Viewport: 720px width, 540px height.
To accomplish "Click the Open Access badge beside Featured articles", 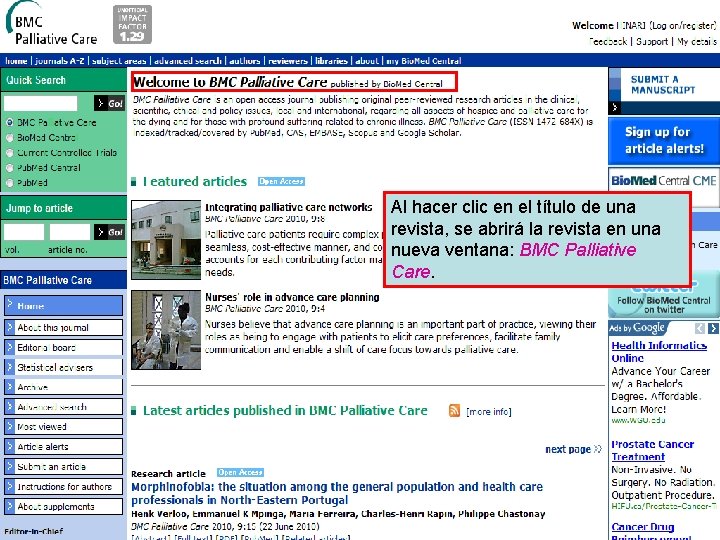I will click(281, 181).
